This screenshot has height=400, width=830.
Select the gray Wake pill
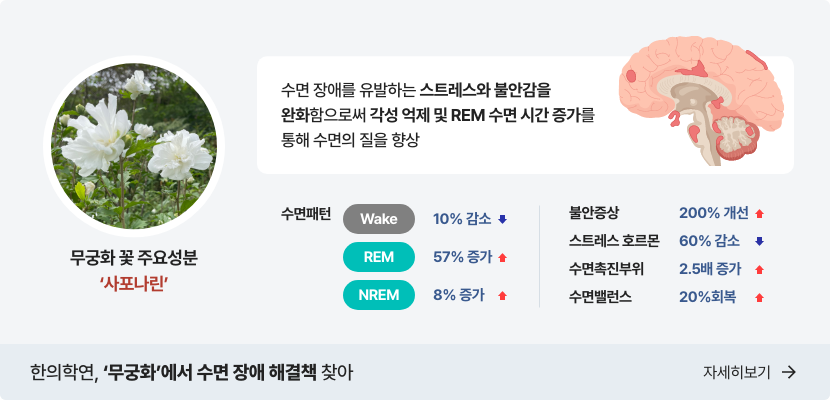click(x=379, y=219)
